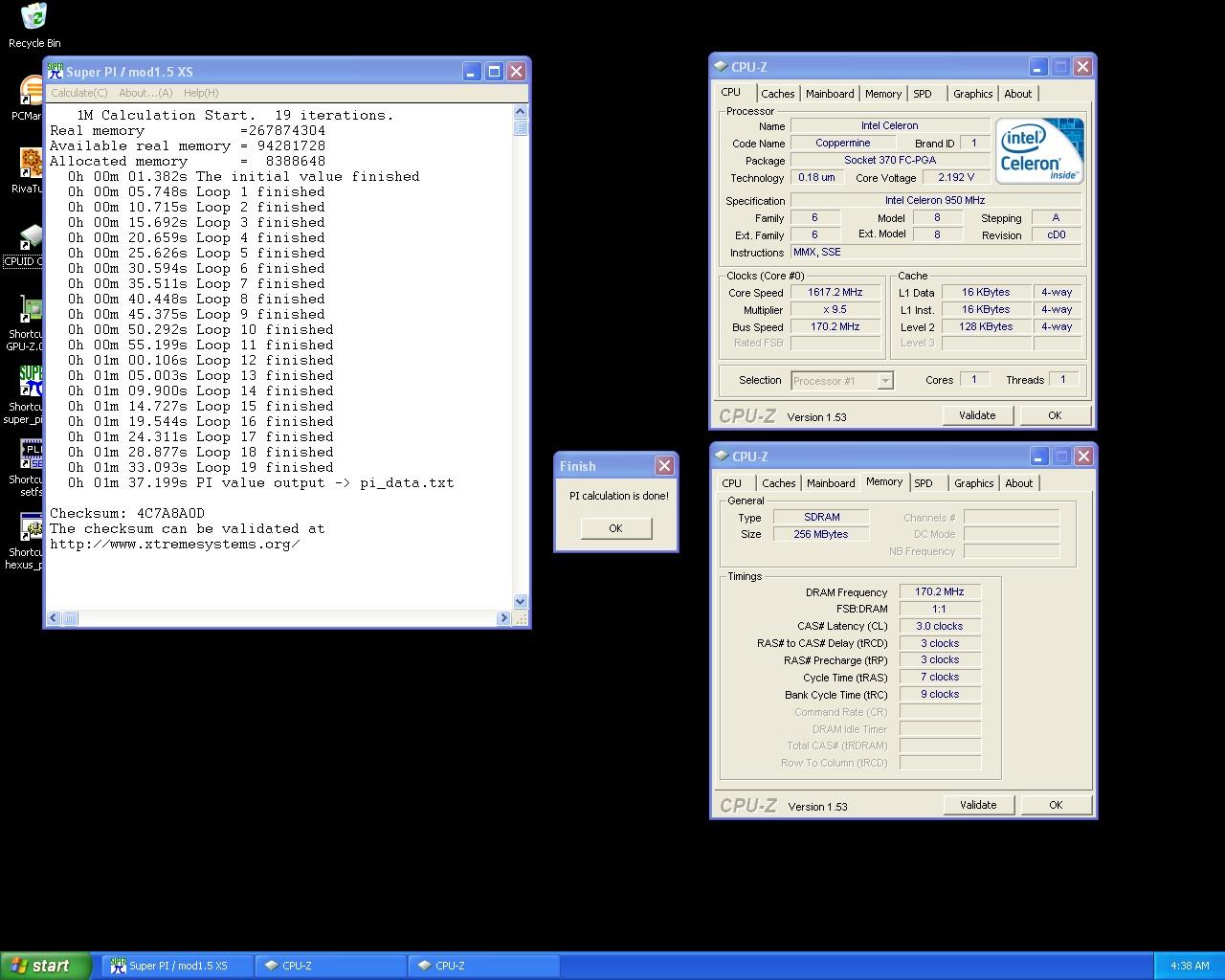Switch to Graphics tab in upper CPU-Z

(972, 94)
